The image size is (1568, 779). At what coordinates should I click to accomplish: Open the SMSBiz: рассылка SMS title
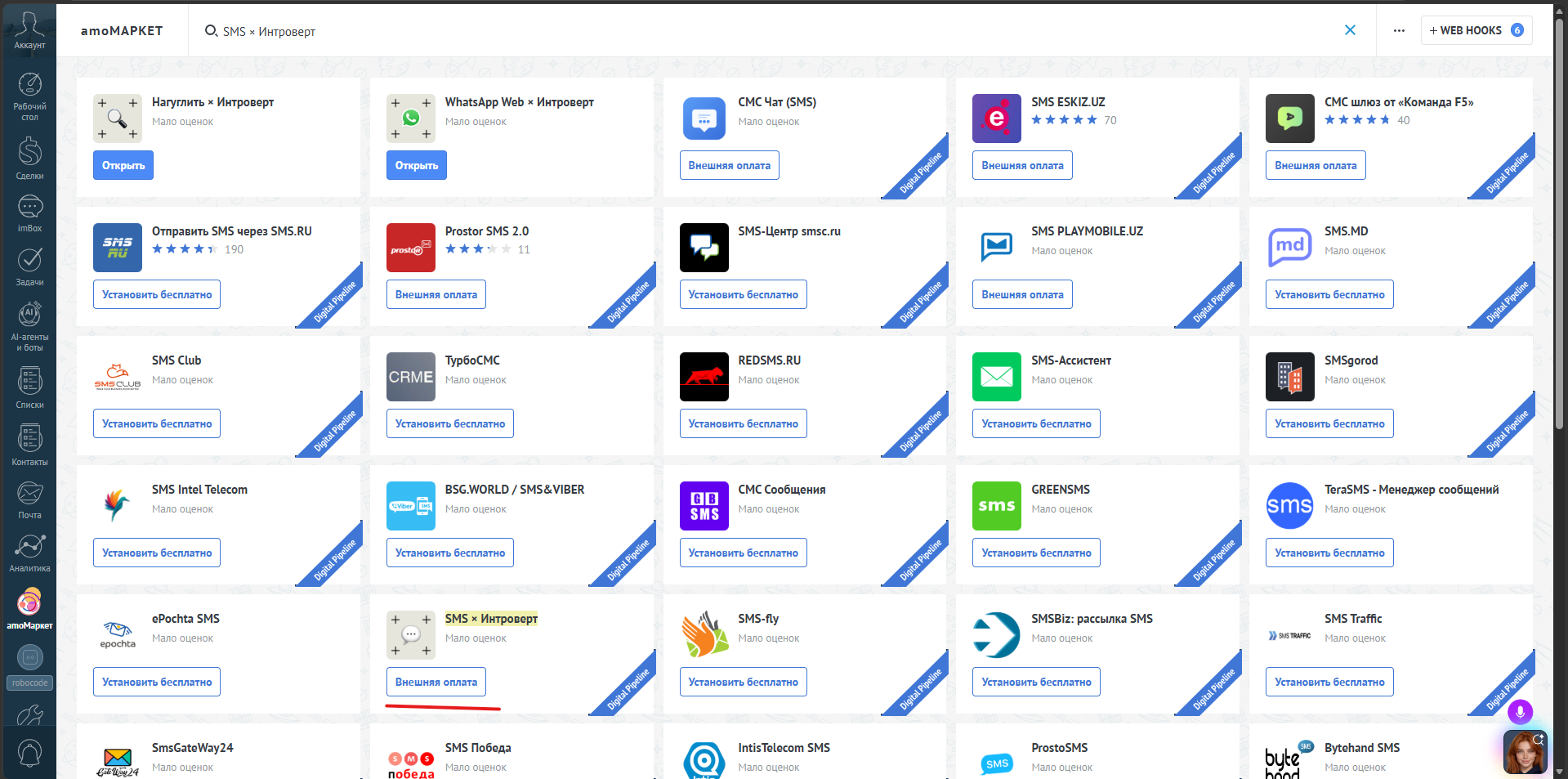coord(1092,619)
